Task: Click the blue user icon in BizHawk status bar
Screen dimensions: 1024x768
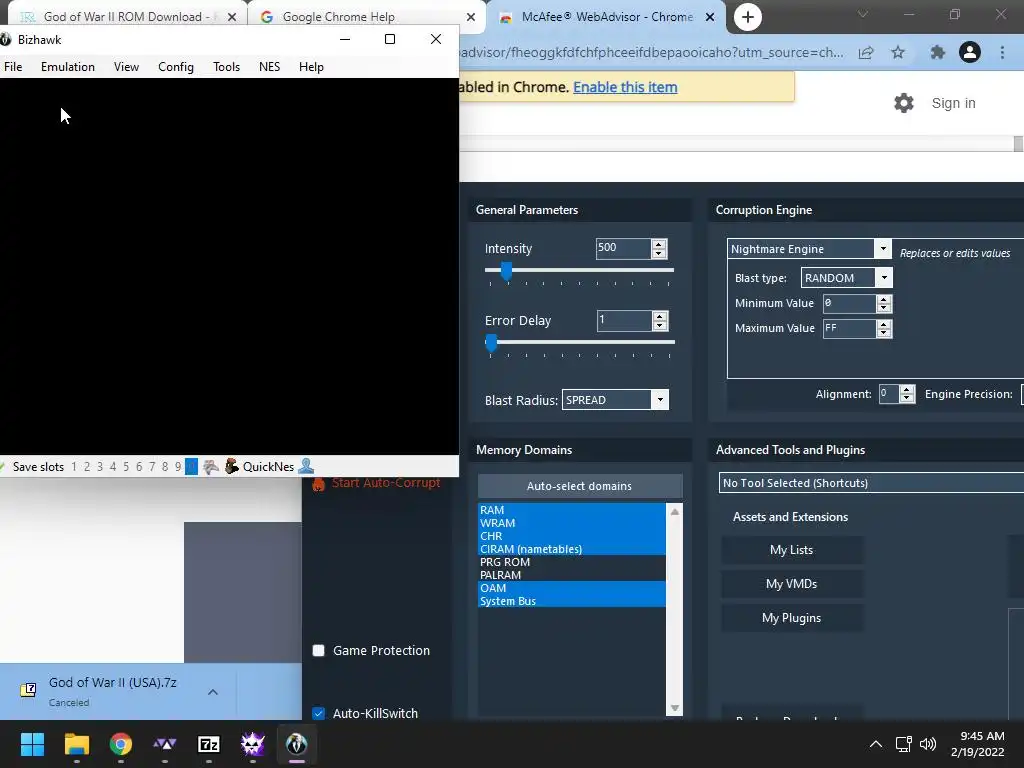Action: (306, 466)
